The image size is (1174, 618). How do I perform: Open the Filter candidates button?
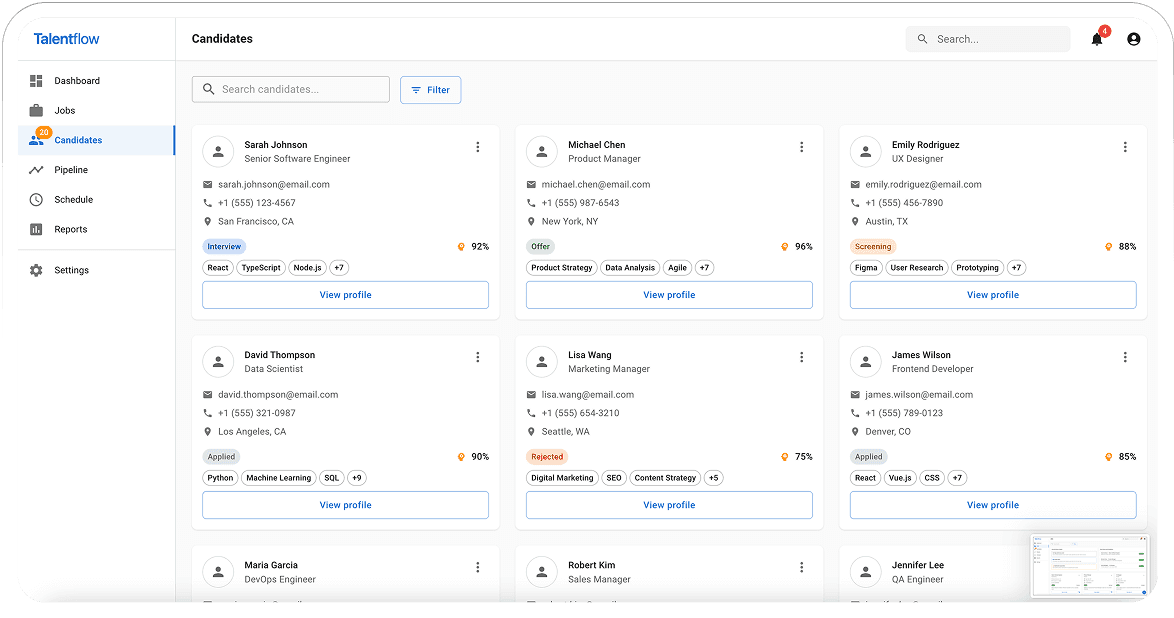pyautogui.click(x=430, y=90)
